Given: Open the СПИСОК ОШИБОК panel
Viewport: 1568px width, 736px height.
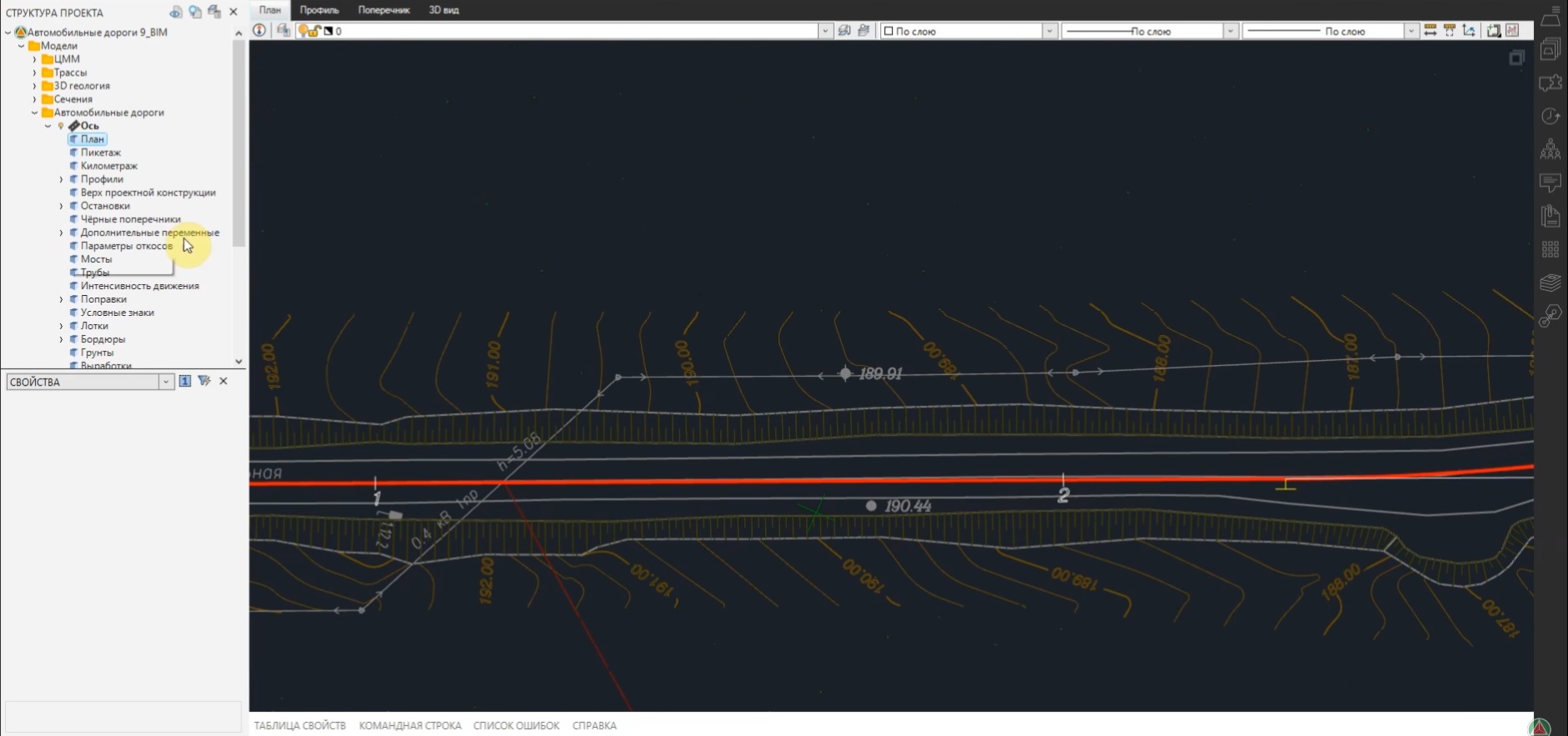Looking at the screenshot, I should (x=516, y=725).
